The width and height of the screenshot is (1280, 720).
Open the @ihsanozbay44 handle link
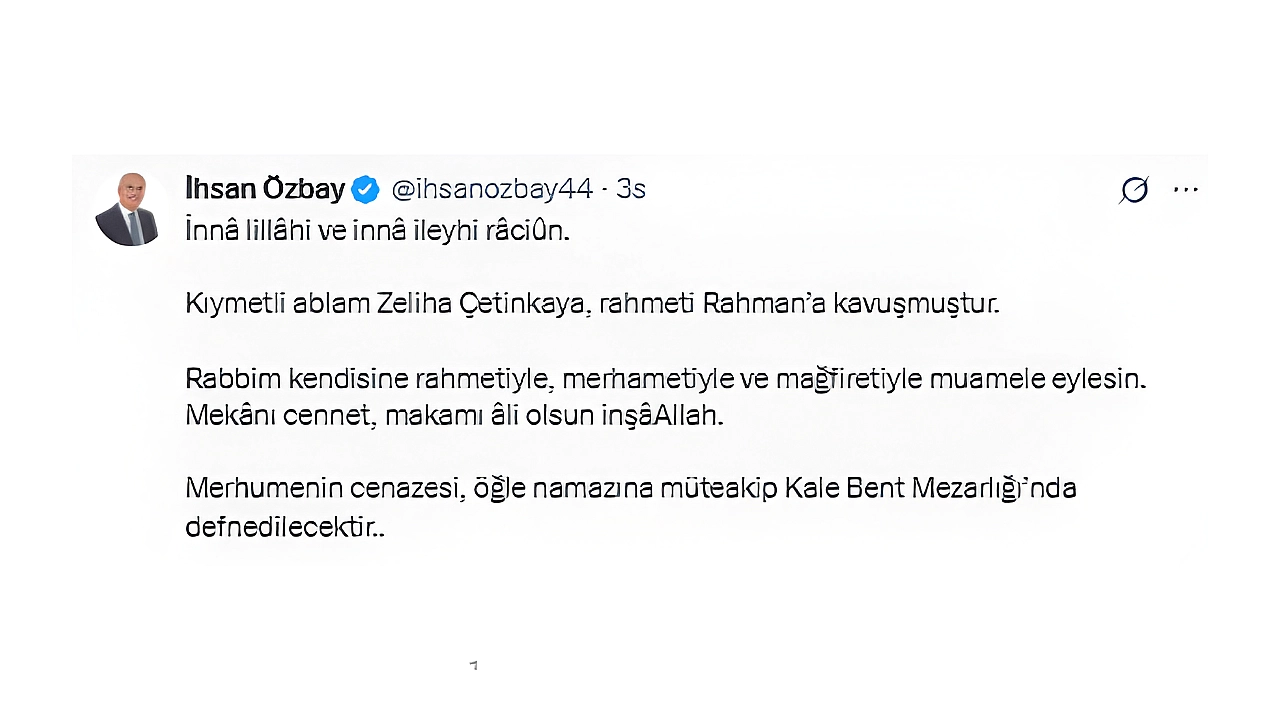coord(492,189)
